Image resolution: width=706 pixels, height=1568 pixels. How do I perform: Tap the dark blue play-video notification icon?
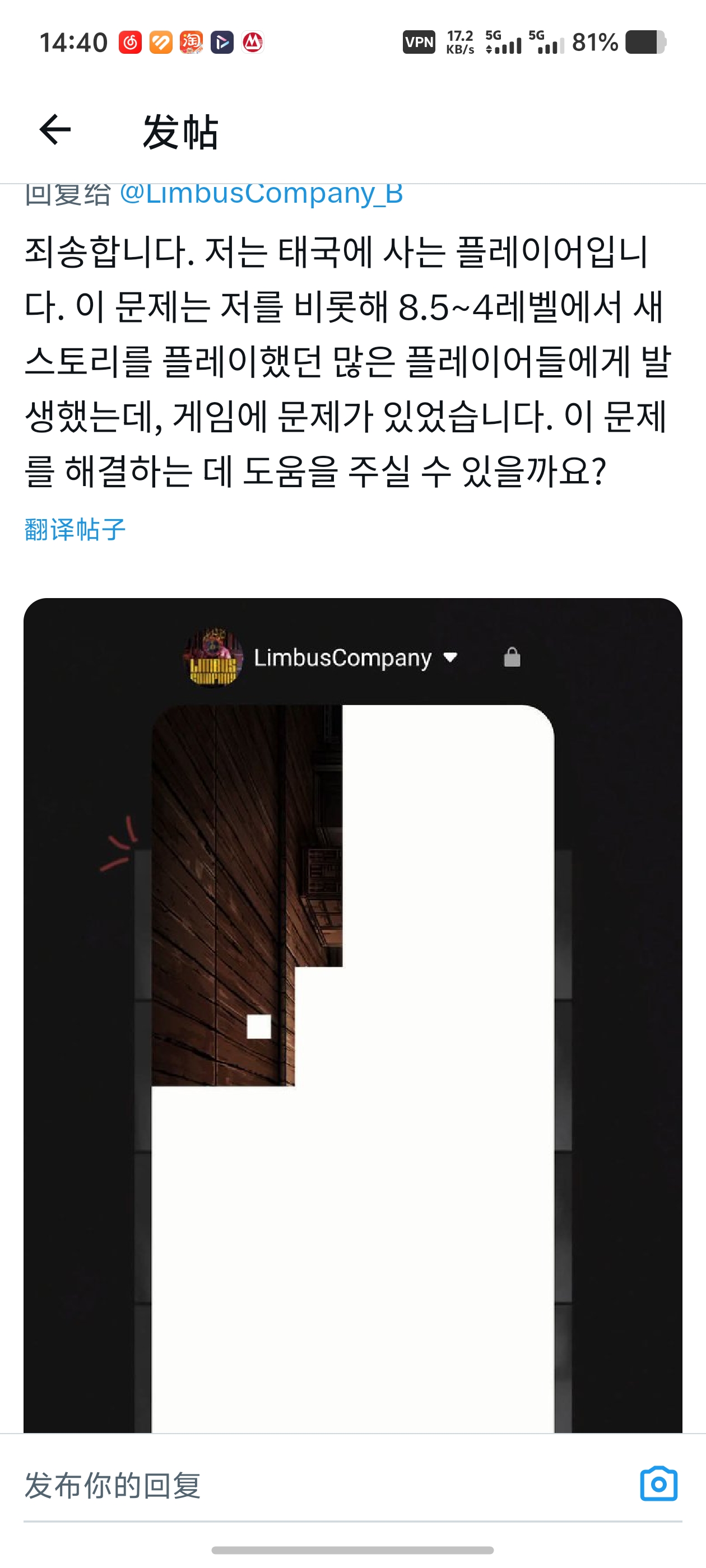click(x=222, y=42)
